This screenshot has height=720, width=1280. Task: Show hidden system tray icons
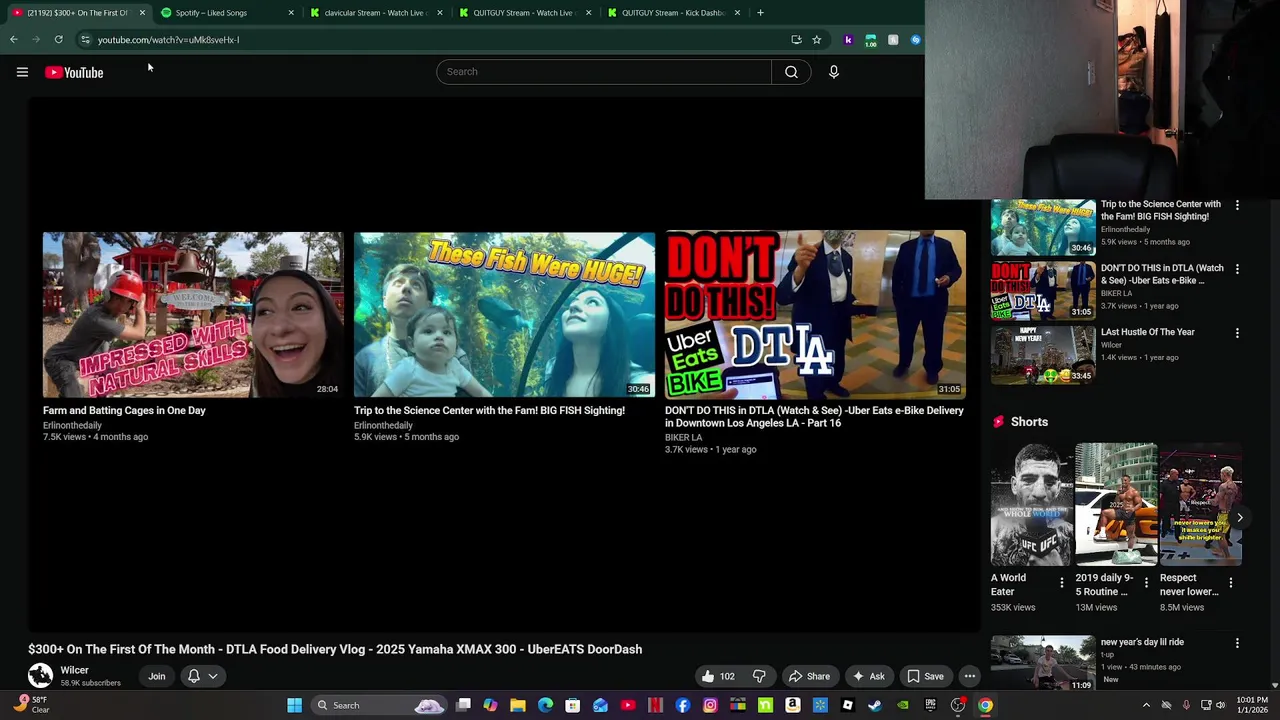[1146, 705]
